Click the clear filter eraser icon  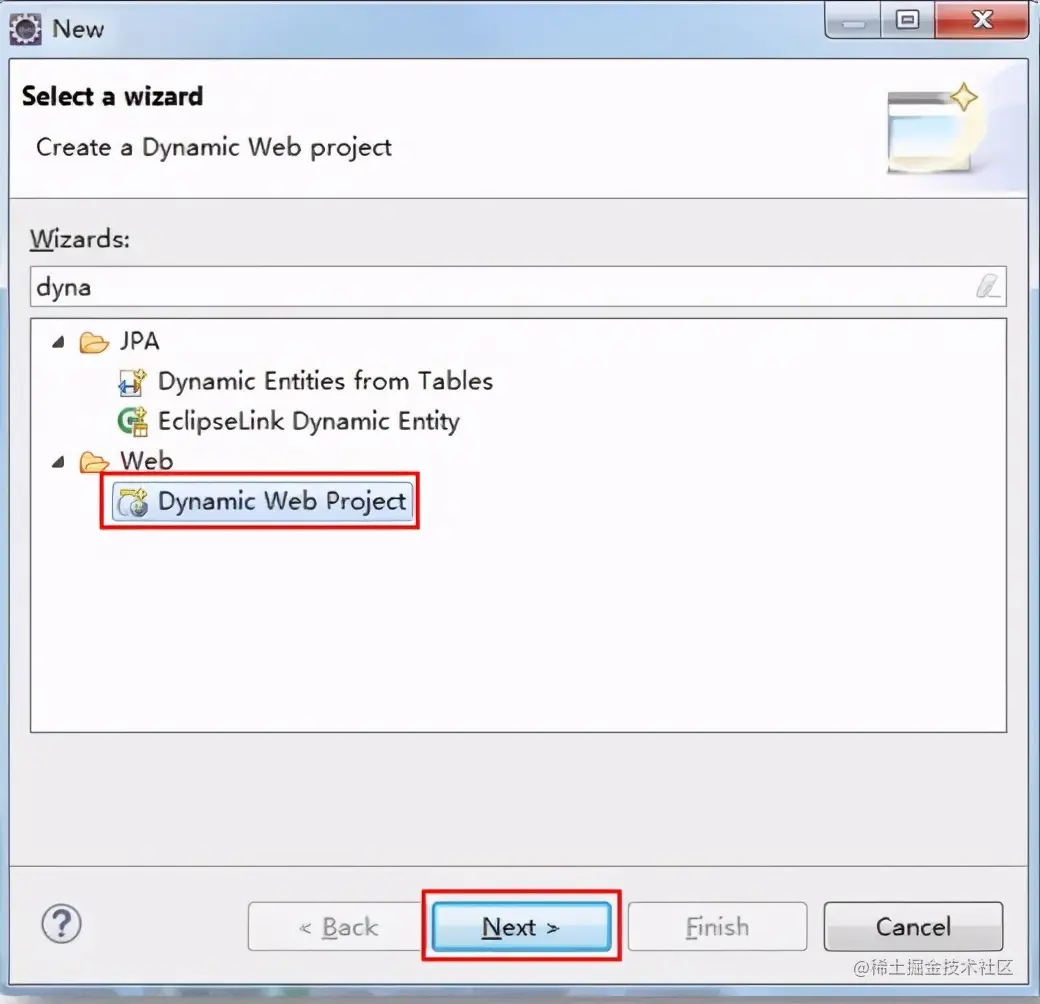(x=988, y=286)
